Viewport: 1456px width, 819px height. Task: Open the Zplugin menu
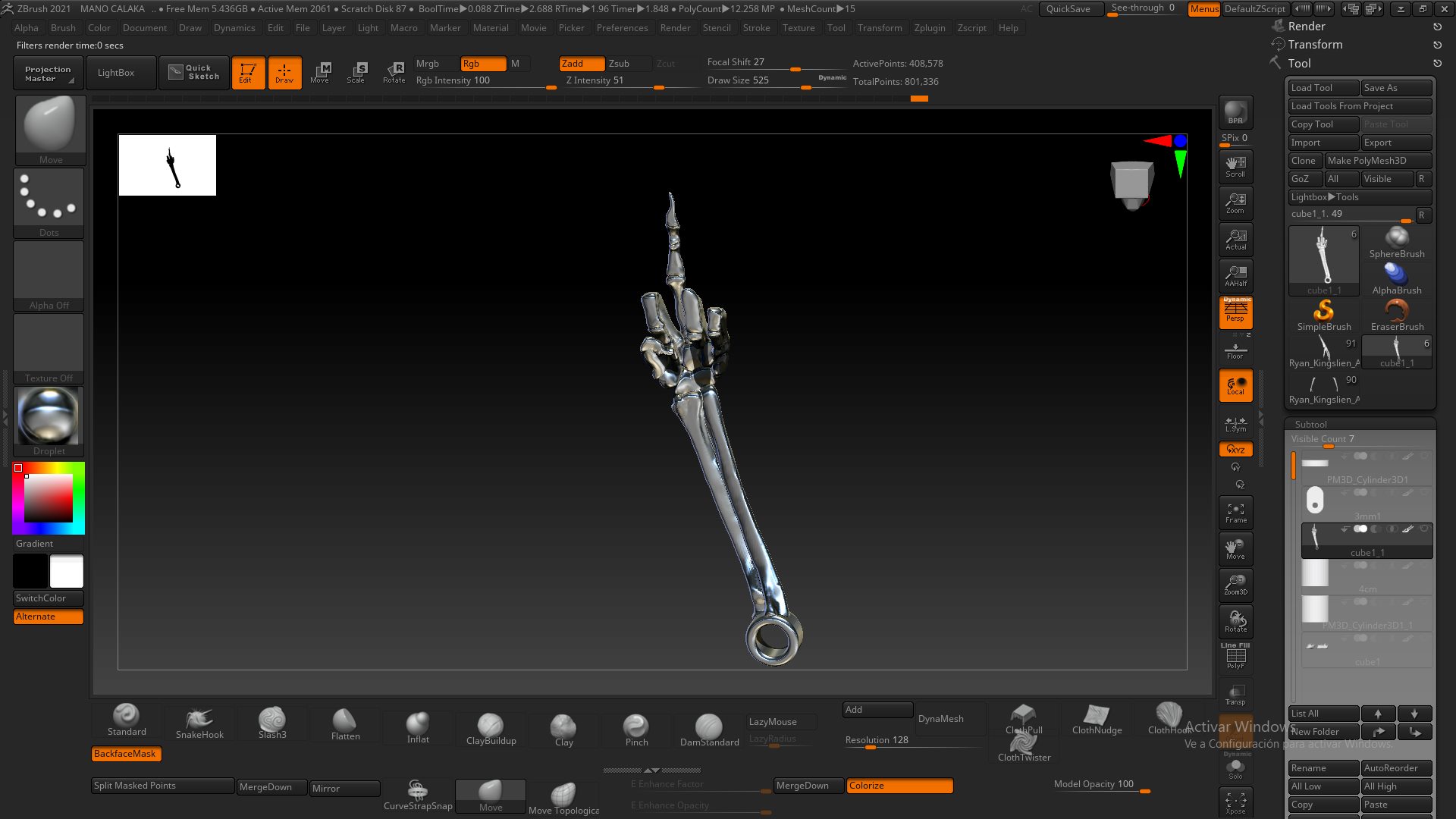pyautogui.click(x=929, y=28)
